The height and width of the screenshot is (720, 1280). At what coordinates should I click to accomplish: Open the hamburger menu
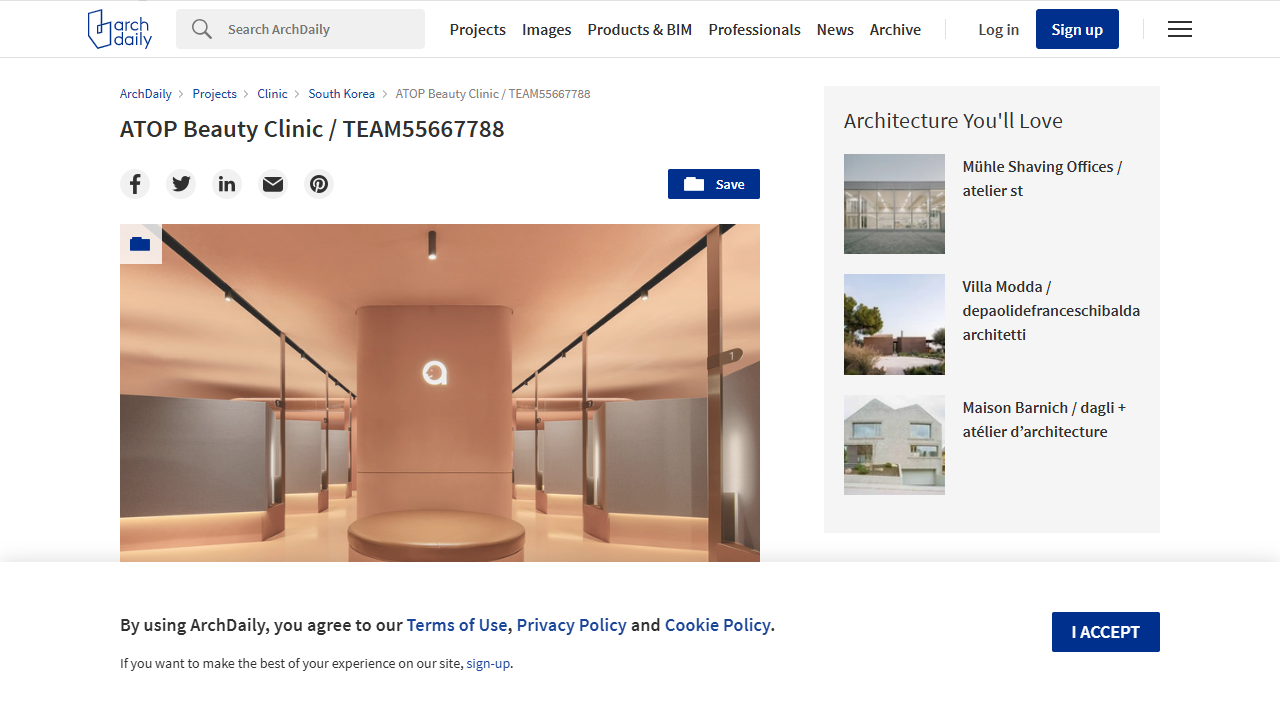[1180, 29]
